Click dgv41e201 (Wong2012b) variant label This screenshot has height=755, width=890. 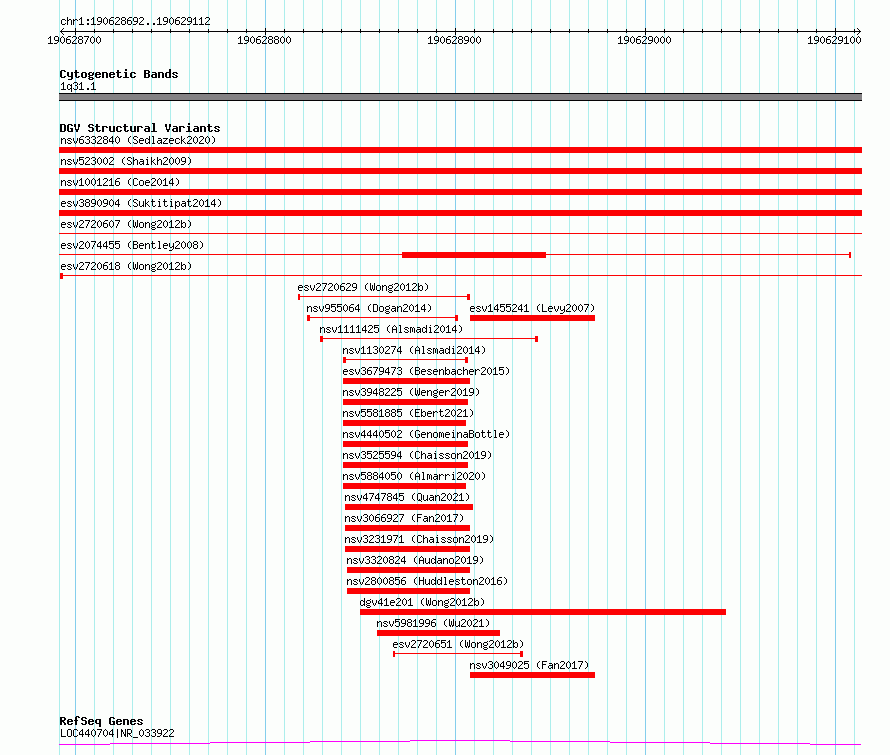coord(422,602)
